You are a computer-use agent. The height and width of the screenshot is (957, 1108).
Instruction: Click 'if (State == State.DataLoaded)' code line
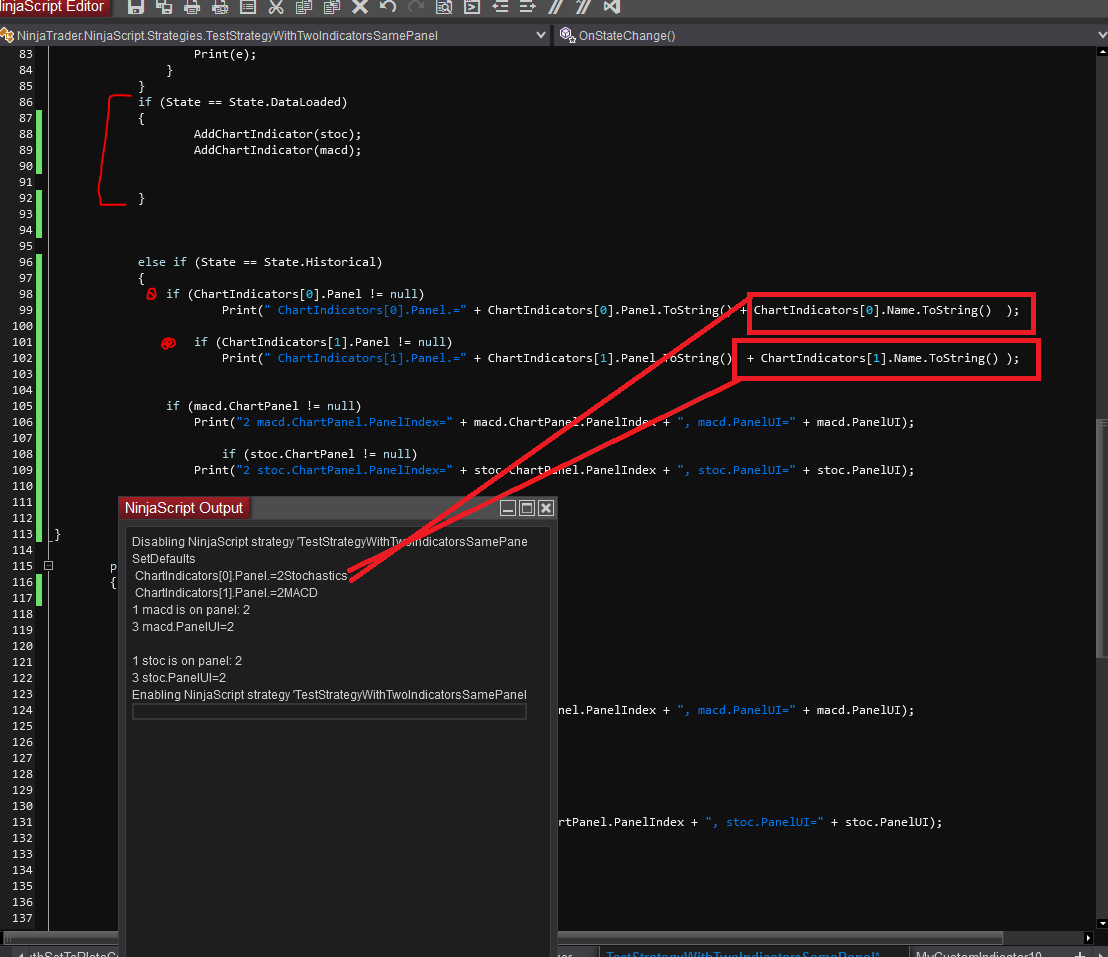coord(242,102)
